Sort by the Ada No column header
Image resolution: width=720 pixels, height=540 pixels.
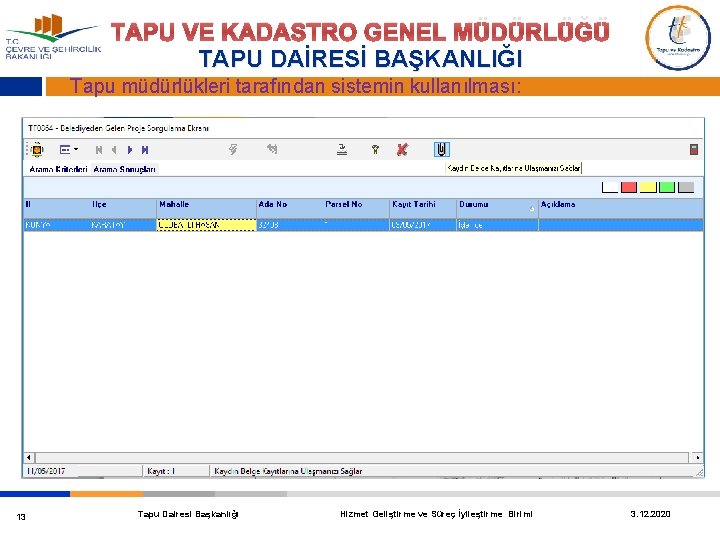click(x=289, y=208)
